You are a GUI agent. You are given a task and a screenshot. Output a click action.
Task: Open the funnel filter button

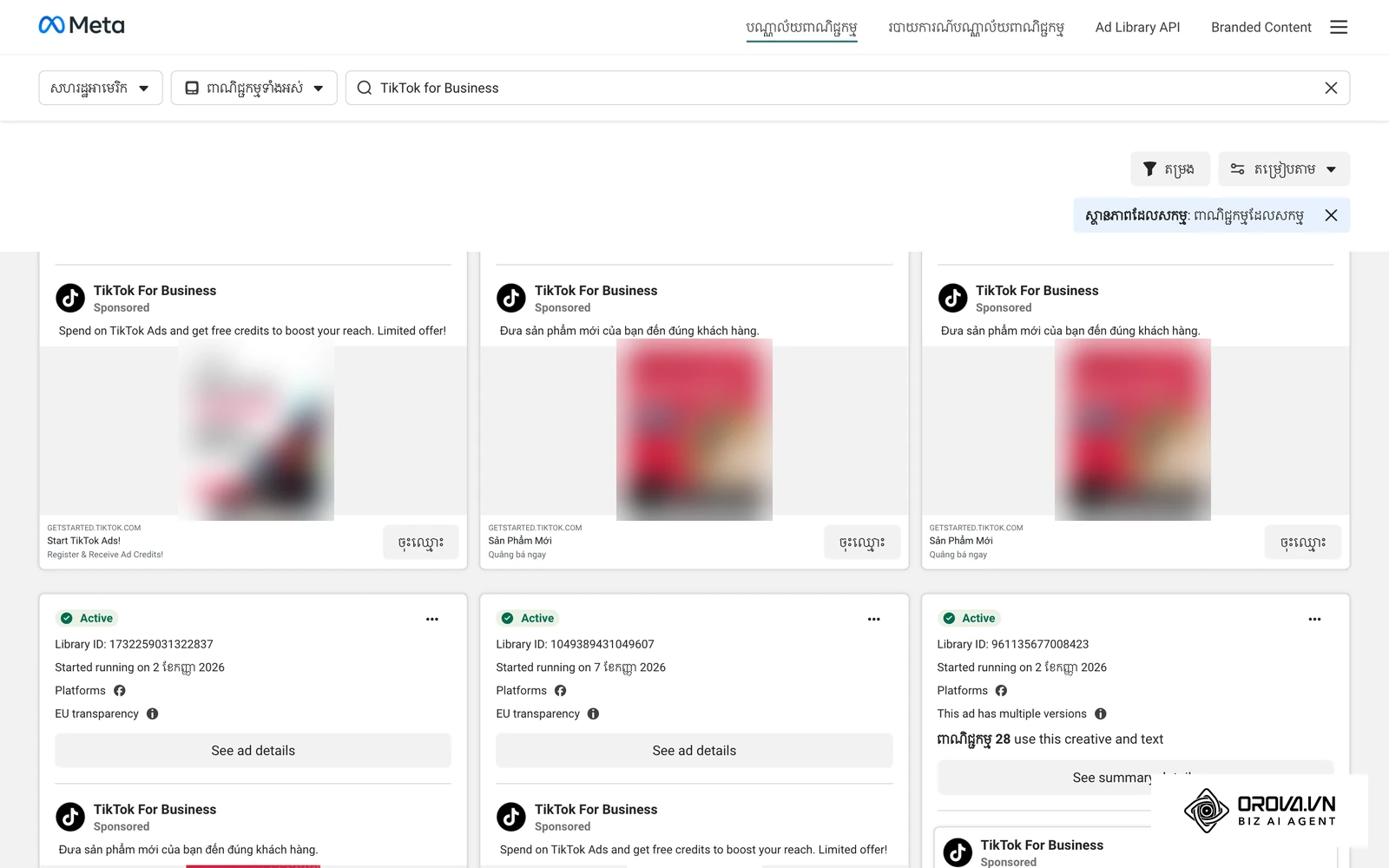click(x=1169, y=168)
